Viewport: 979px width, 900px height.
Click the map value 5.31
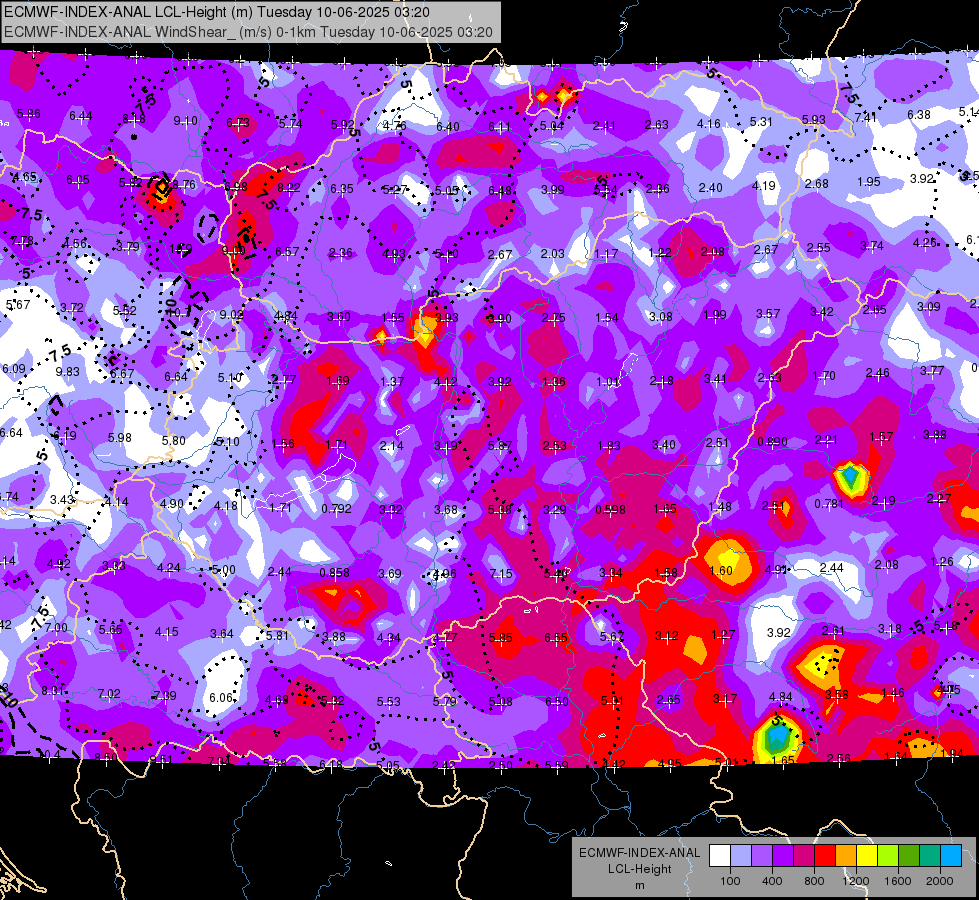click(761, 121)
